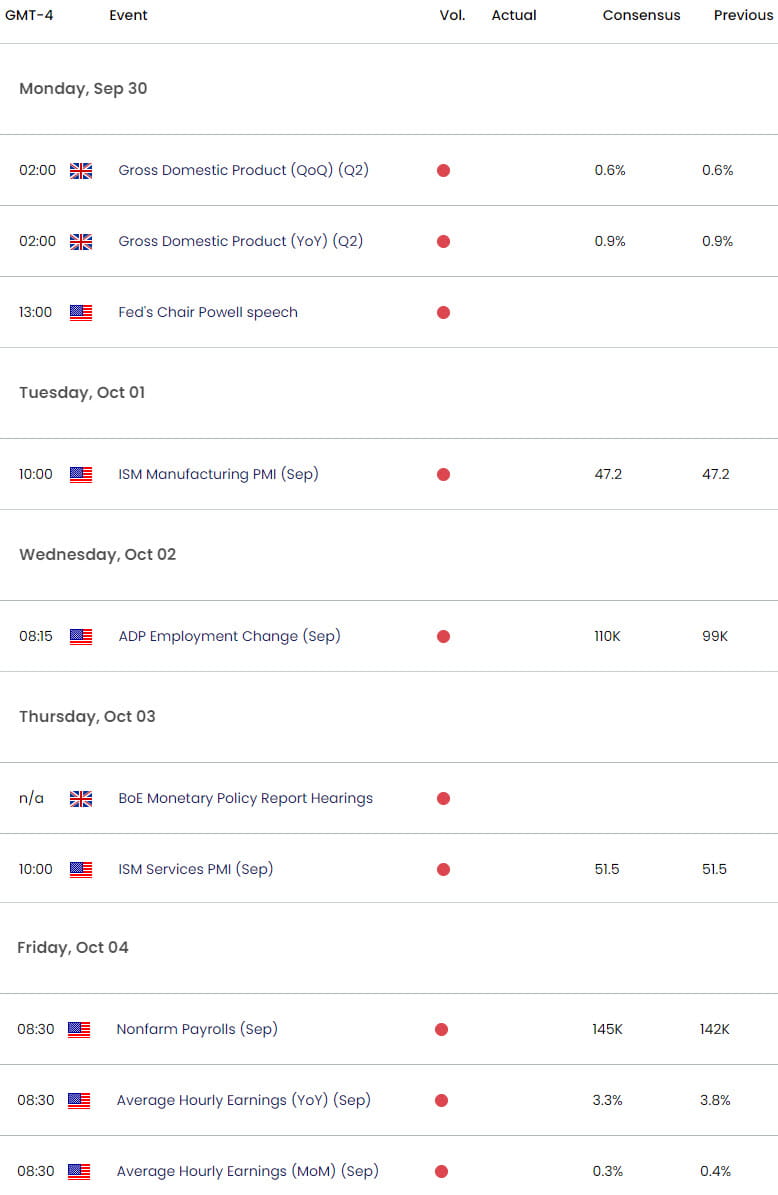Click the US flag beside Fed's Chair Powell speech
This screenshot has height=1195, width=778.
point(81,312)
